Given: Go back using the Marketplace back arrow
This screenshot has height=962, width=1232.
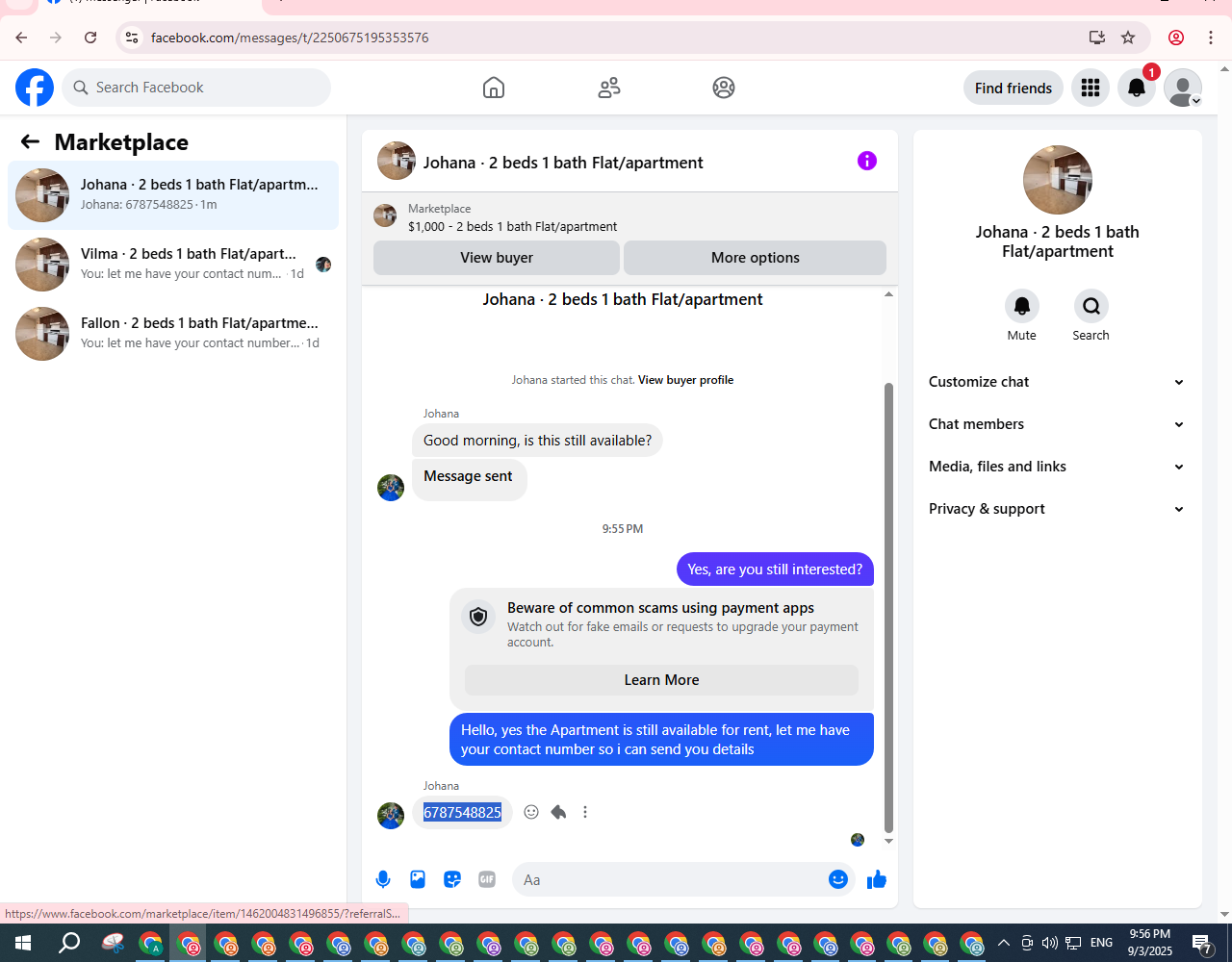Looking at the screenshot, I should (x=30, y=142).
